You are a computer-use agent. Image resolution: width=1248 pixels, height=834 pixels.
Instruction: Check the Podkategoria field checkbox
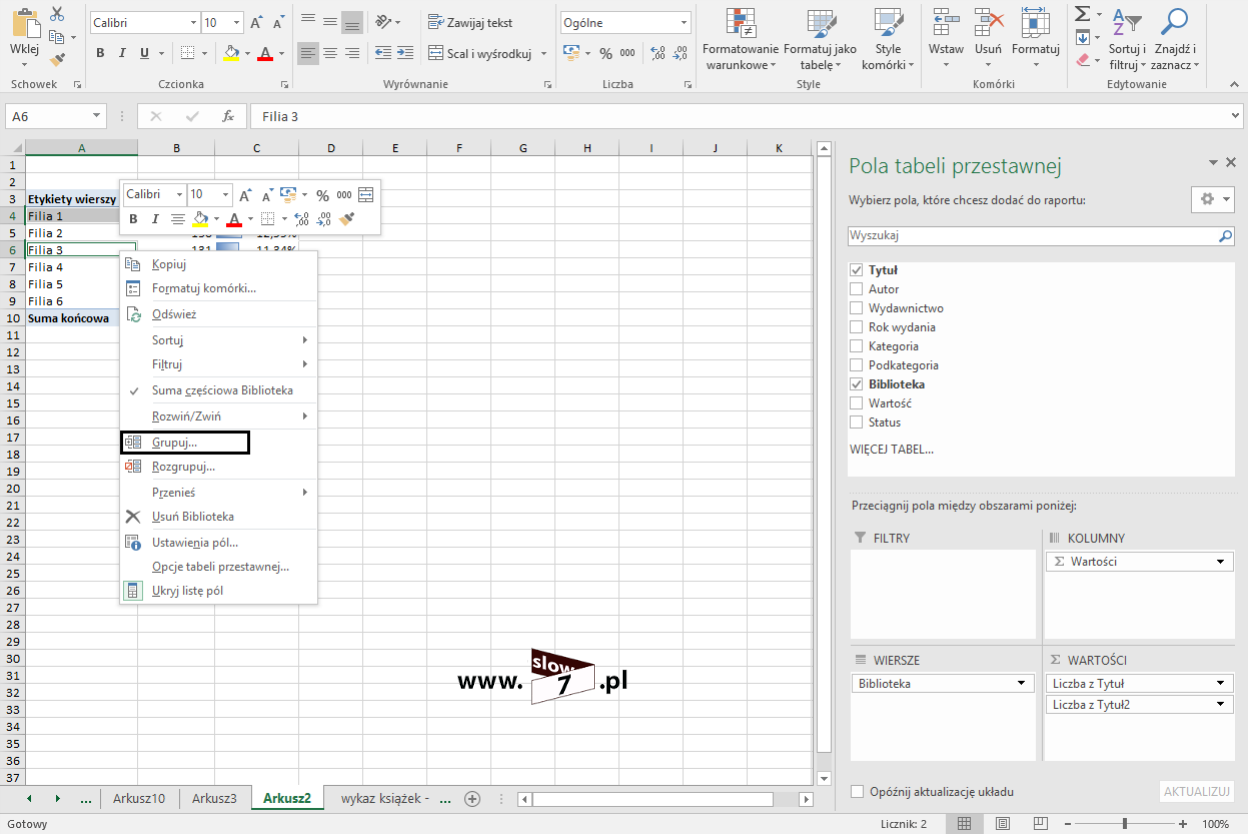tap(856, 365)
